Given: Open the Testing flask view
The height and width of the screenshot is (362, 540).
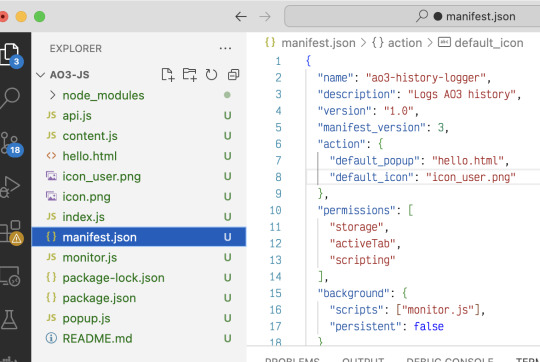Looking at the screenshot, I should tap(9, 320).
